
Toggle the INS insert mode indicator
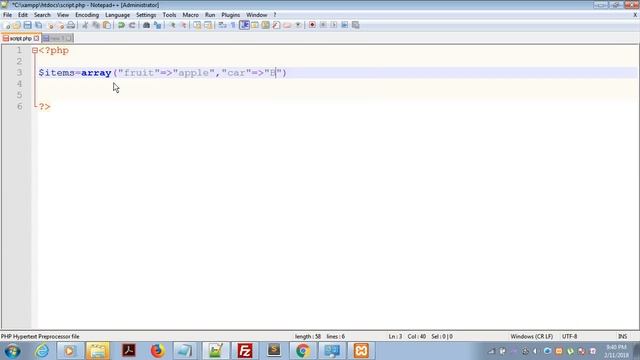tap(622, 336)
